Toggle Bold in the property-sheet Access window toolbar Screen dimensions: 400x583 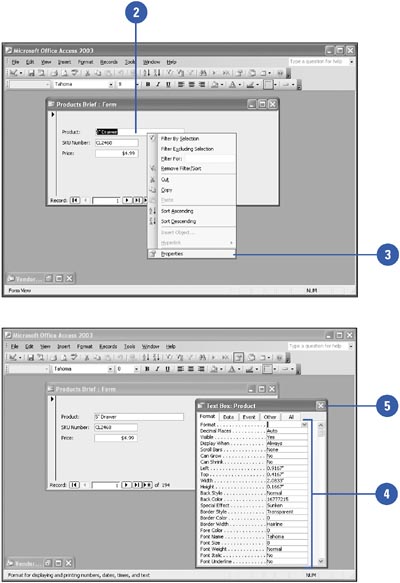click(x=147, y=369)
